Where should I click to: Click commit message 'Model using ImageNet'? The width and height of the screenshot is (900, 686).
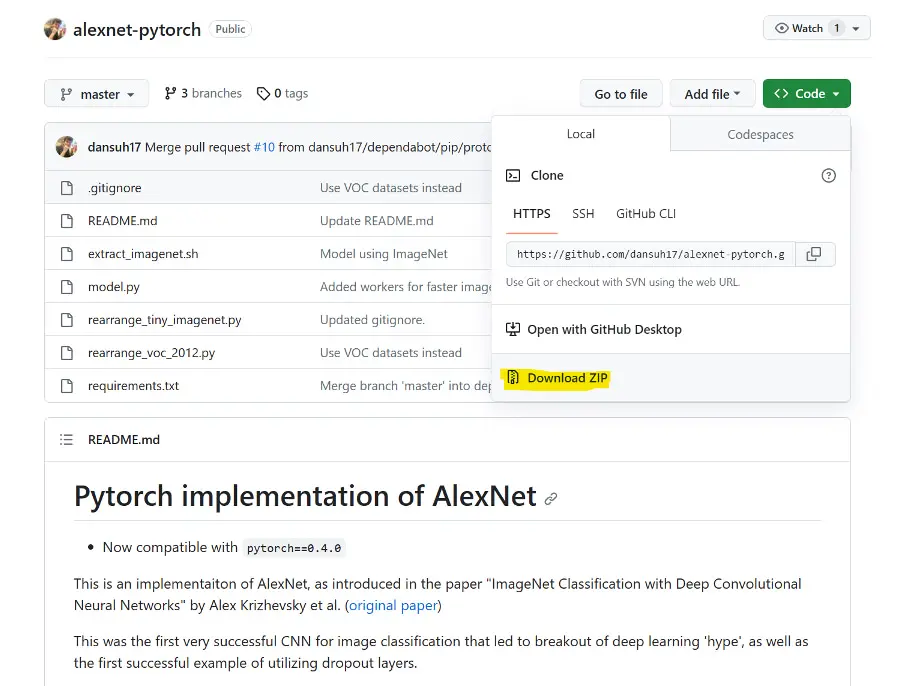pyautogui.click(x=383, y=254)
